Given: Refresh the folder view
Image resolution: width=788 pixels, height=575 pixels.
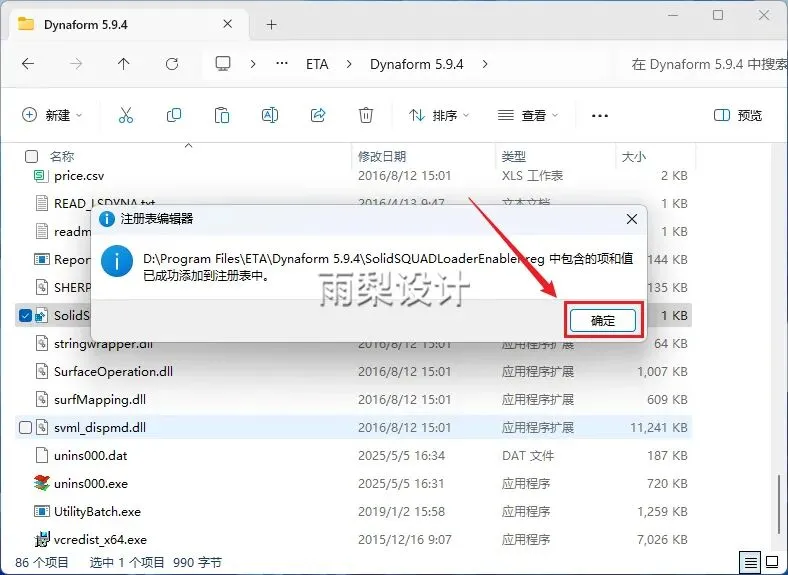Looking at the screenshot, I should [x=172, y=64].
